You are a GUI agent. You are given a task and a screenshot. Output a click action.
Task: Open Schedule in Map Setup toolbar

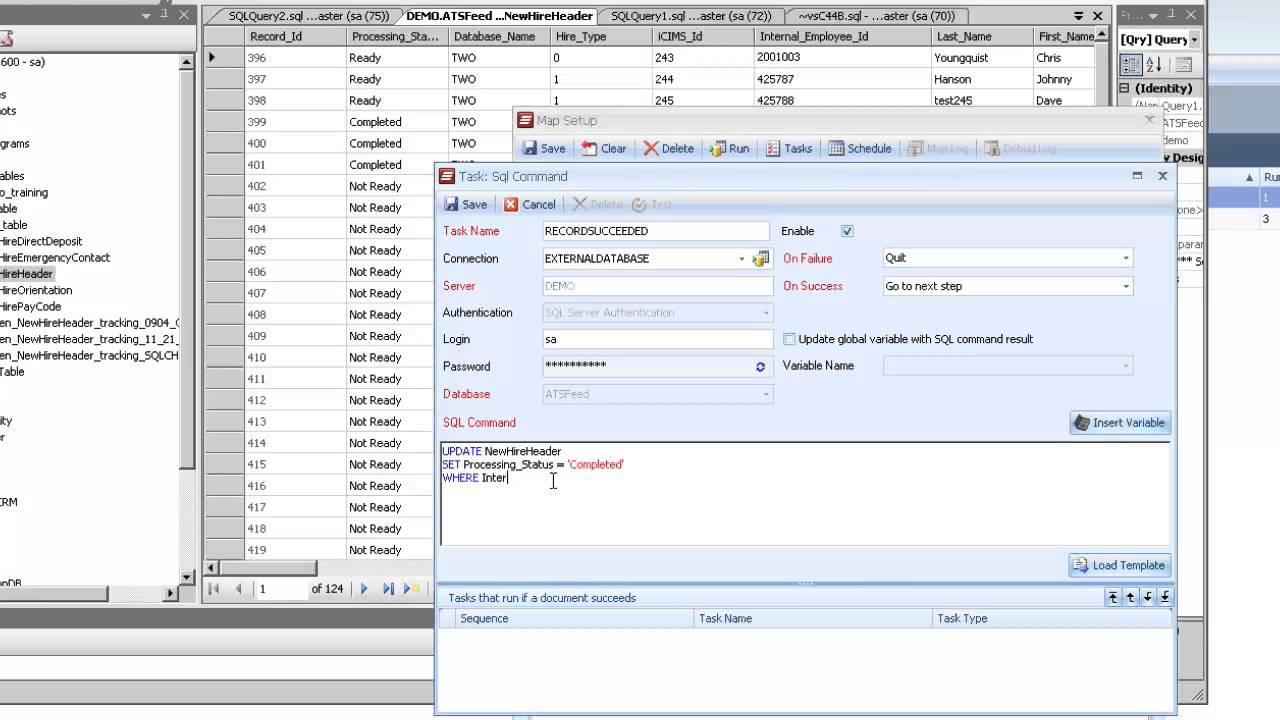click(860, 148)
